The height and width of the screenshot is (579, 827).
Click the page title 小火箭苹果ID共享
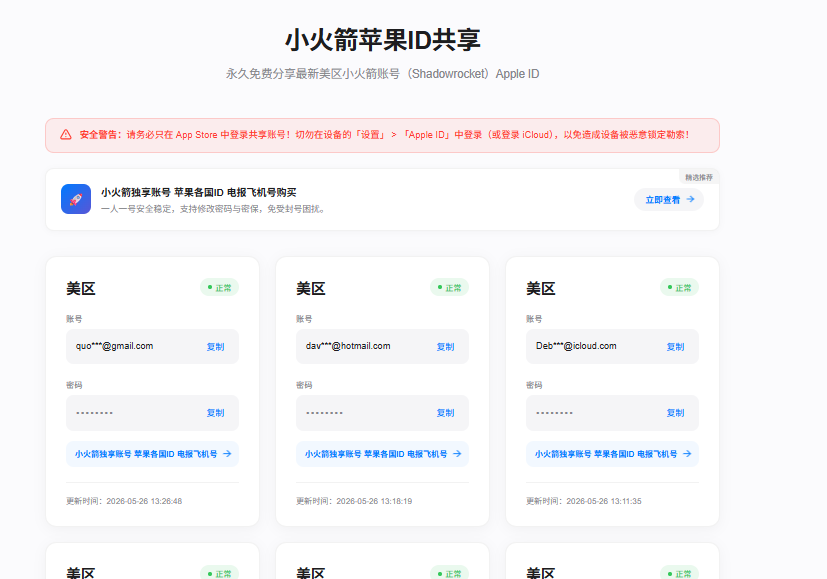point(382,40)
